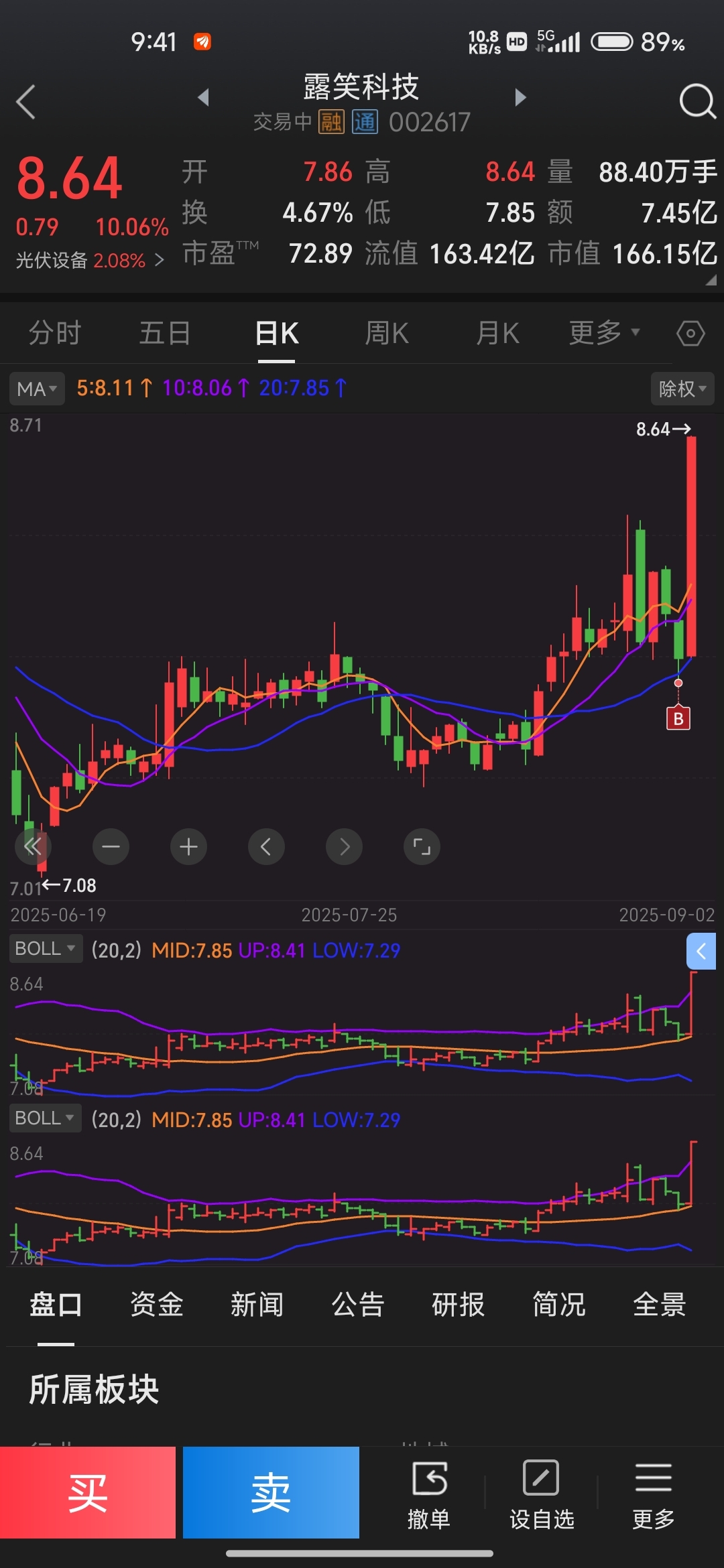Open the 全景 tab

pos(659,1305)
